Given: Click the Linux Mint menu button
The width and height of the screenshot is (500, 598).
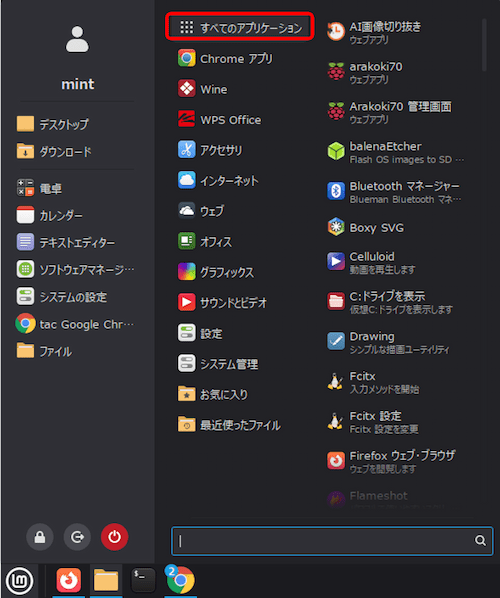Looking at the screenshot, I should pos(19,581).
